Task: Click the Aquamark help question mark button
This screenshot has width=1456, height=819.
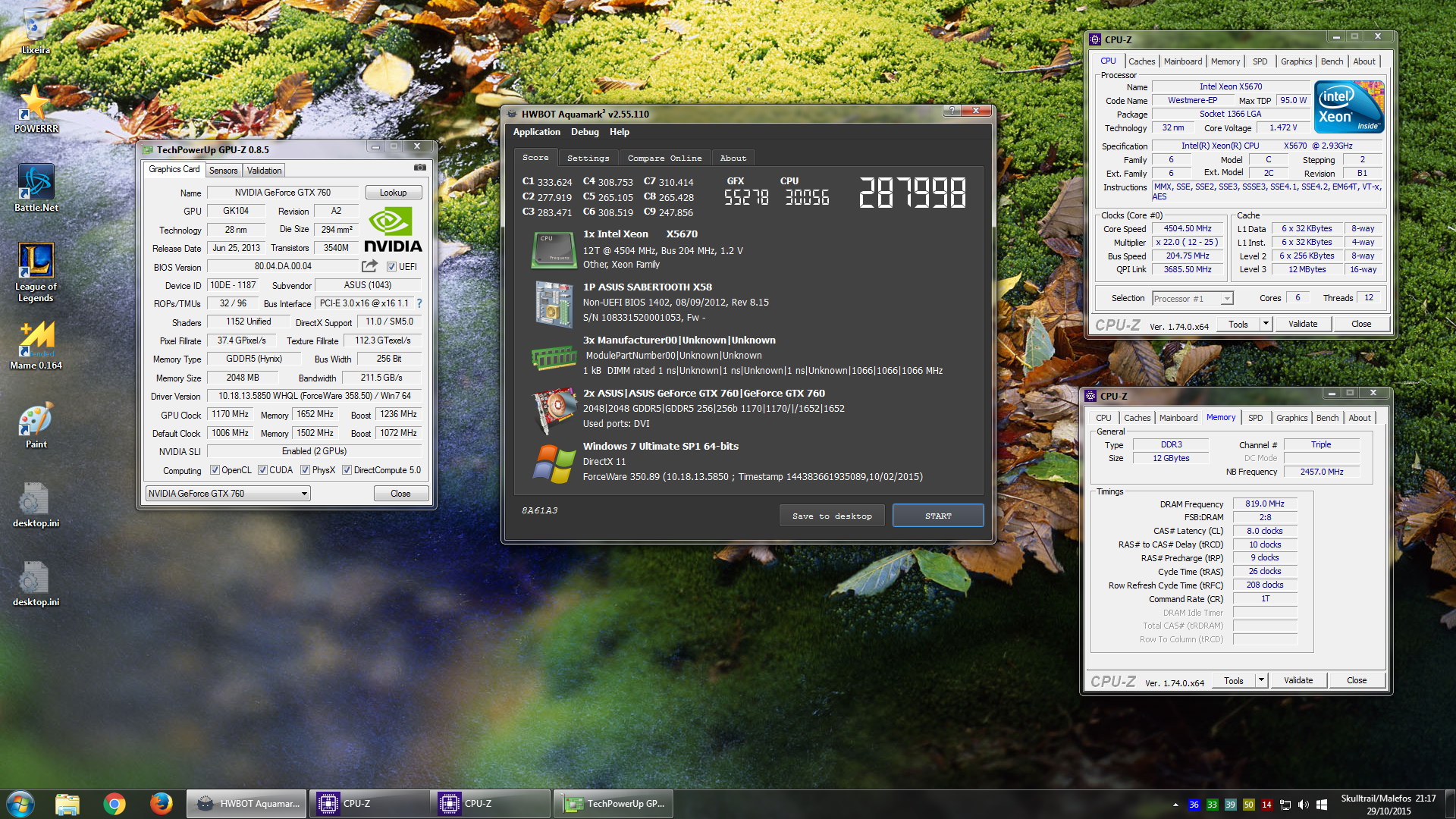Action: (x=952, y=111)
